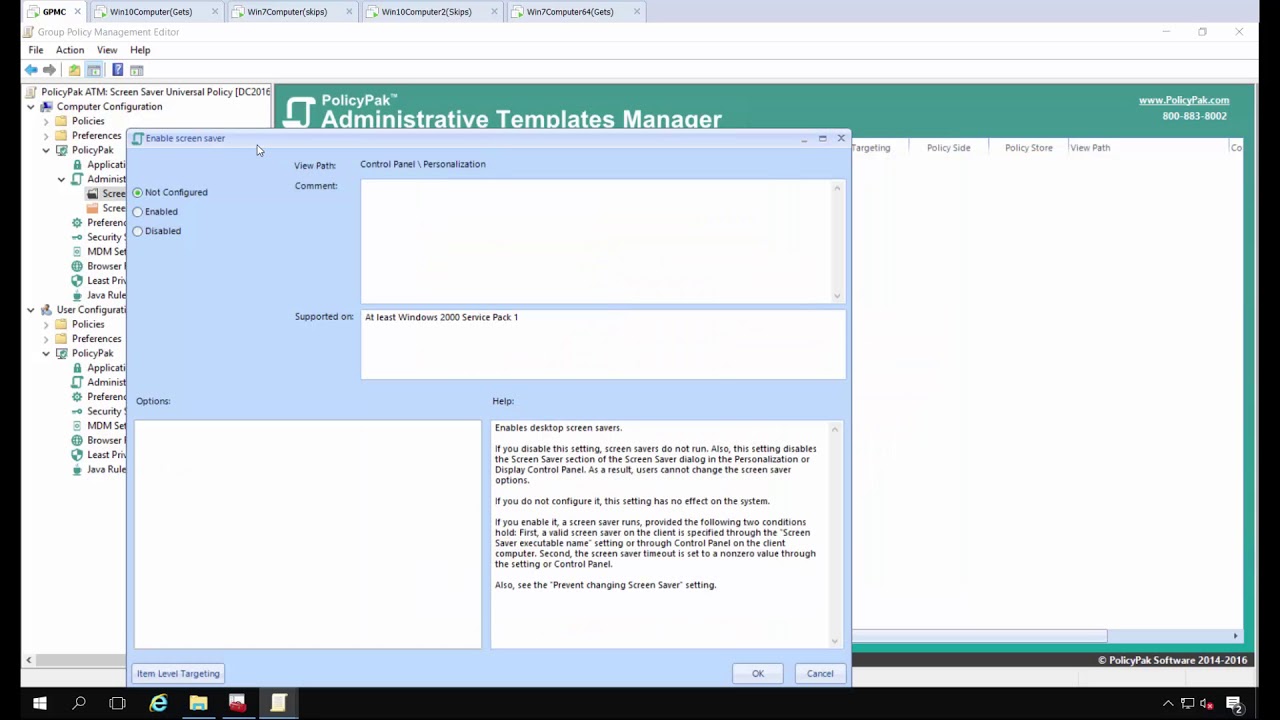Screen dimensions: 1280x720
Task: Select Java Rules icon under User Configuration
Action: (x=77, y=469)
